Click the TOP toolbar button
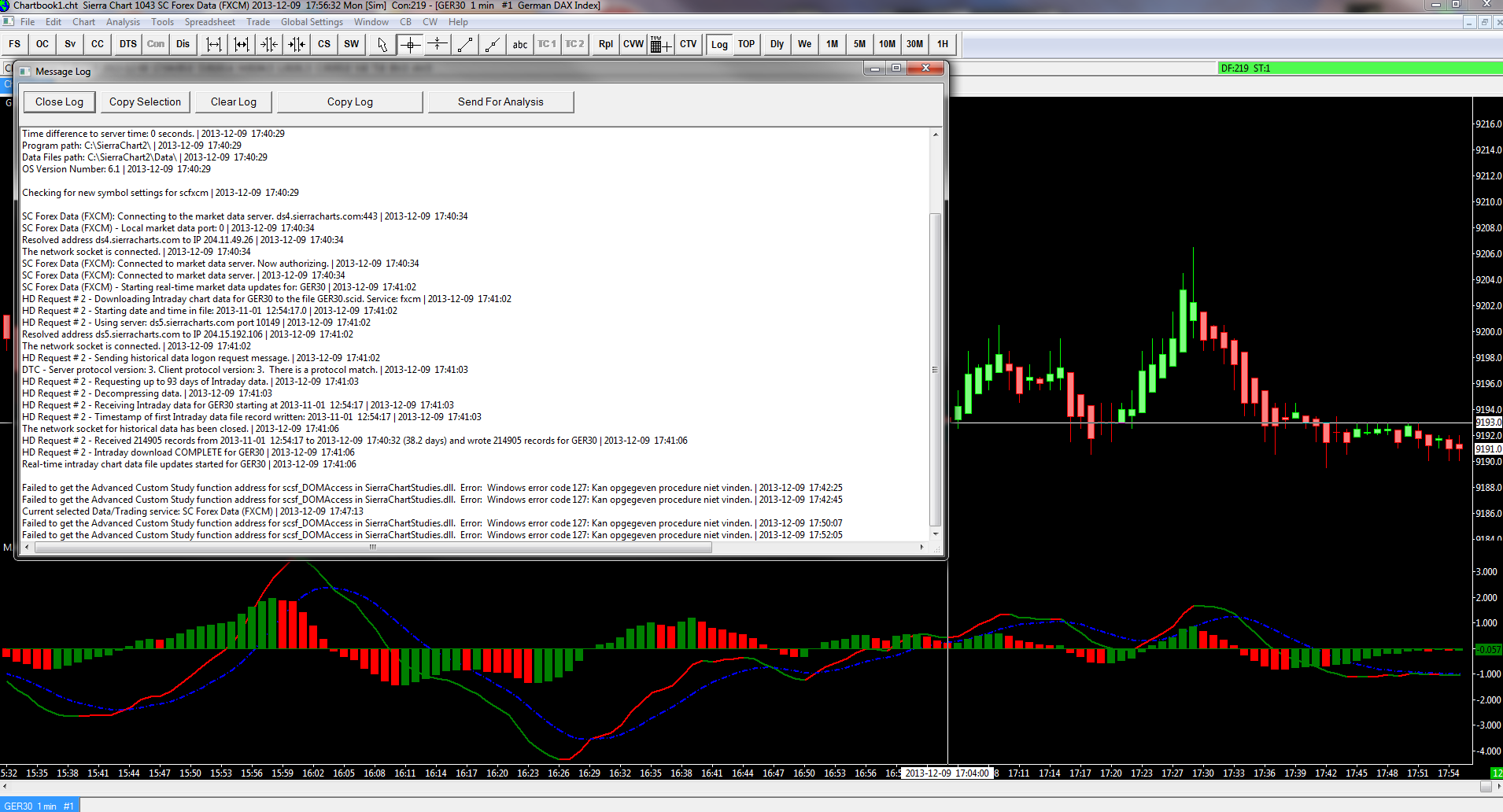Image resolution: width=1503 pixels, height=812 pixels. (x=747, y=44)
